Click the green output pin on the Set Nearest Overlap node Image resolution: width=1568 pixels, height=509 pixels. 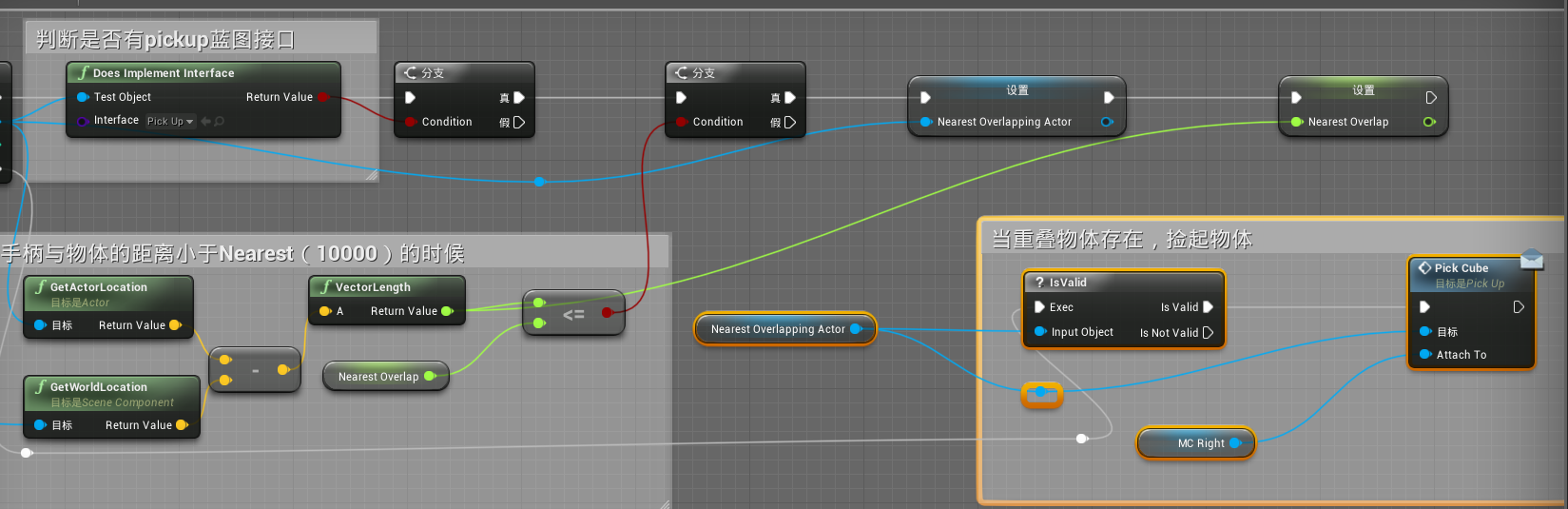1429,122
